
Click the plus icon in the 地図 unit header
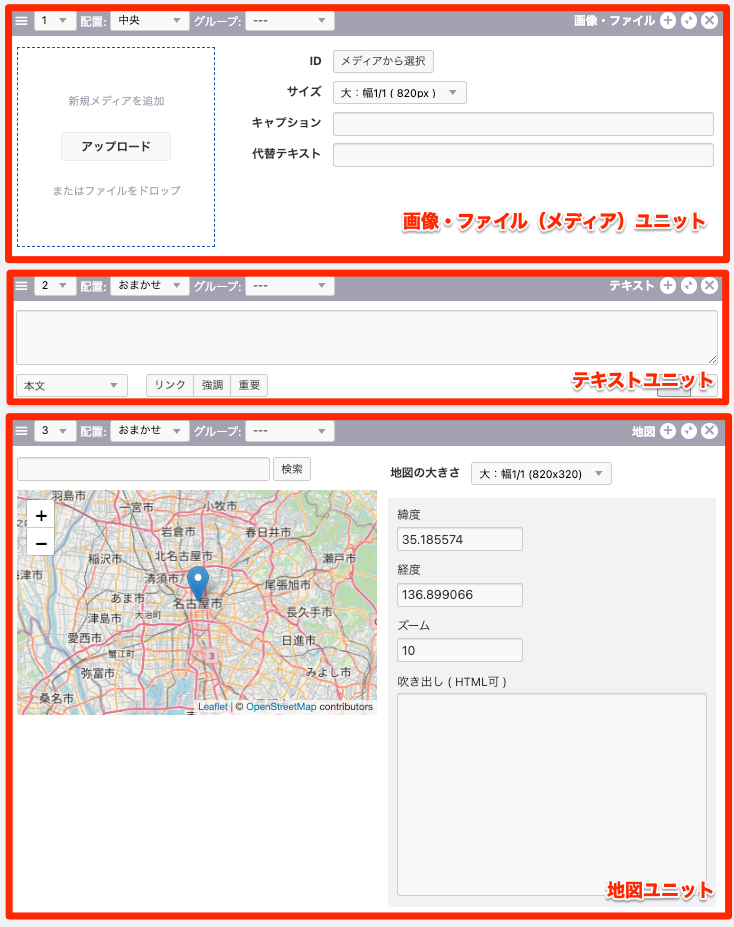point(668,431)
